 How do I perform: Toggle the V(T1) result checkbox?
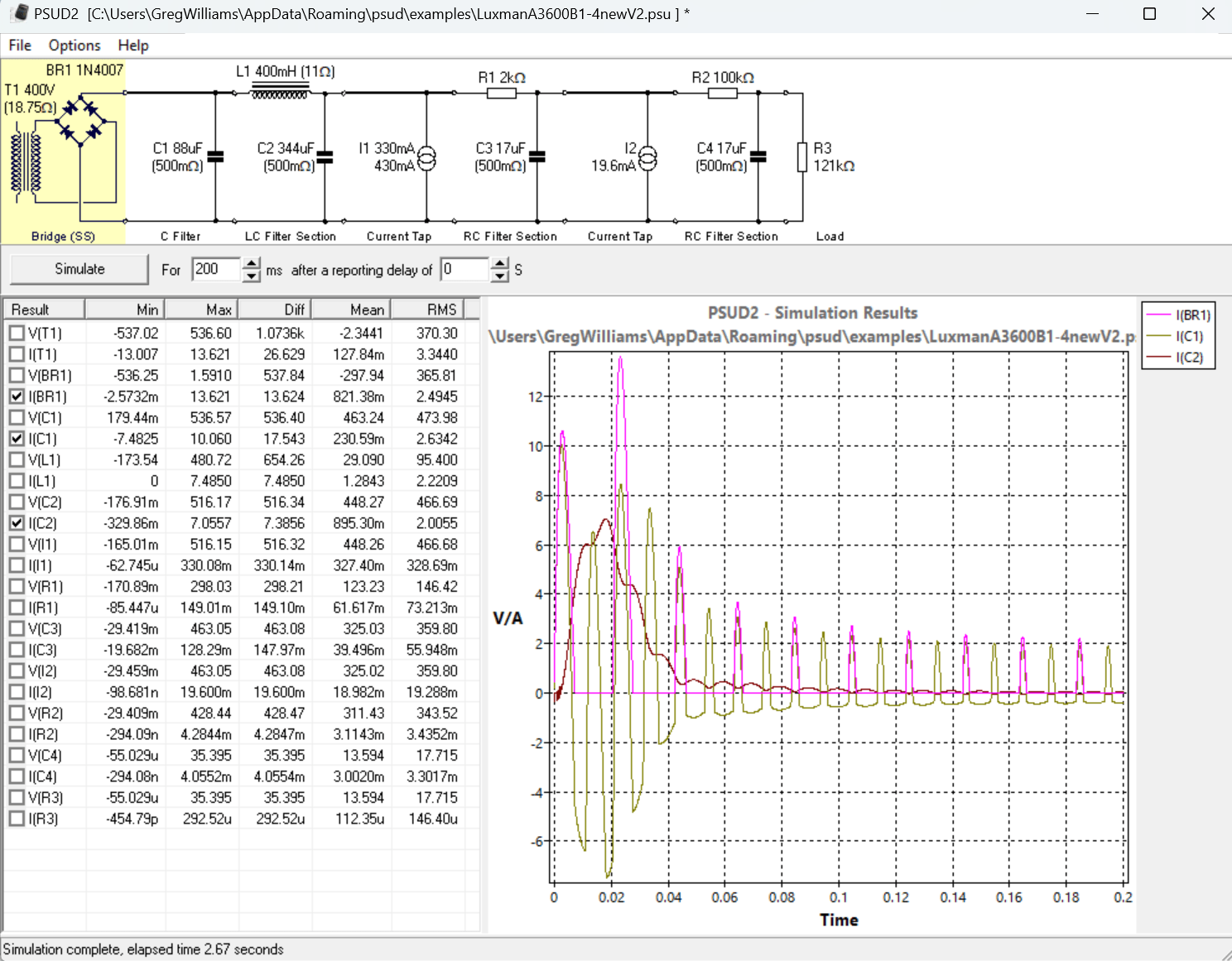coord(17,333)
